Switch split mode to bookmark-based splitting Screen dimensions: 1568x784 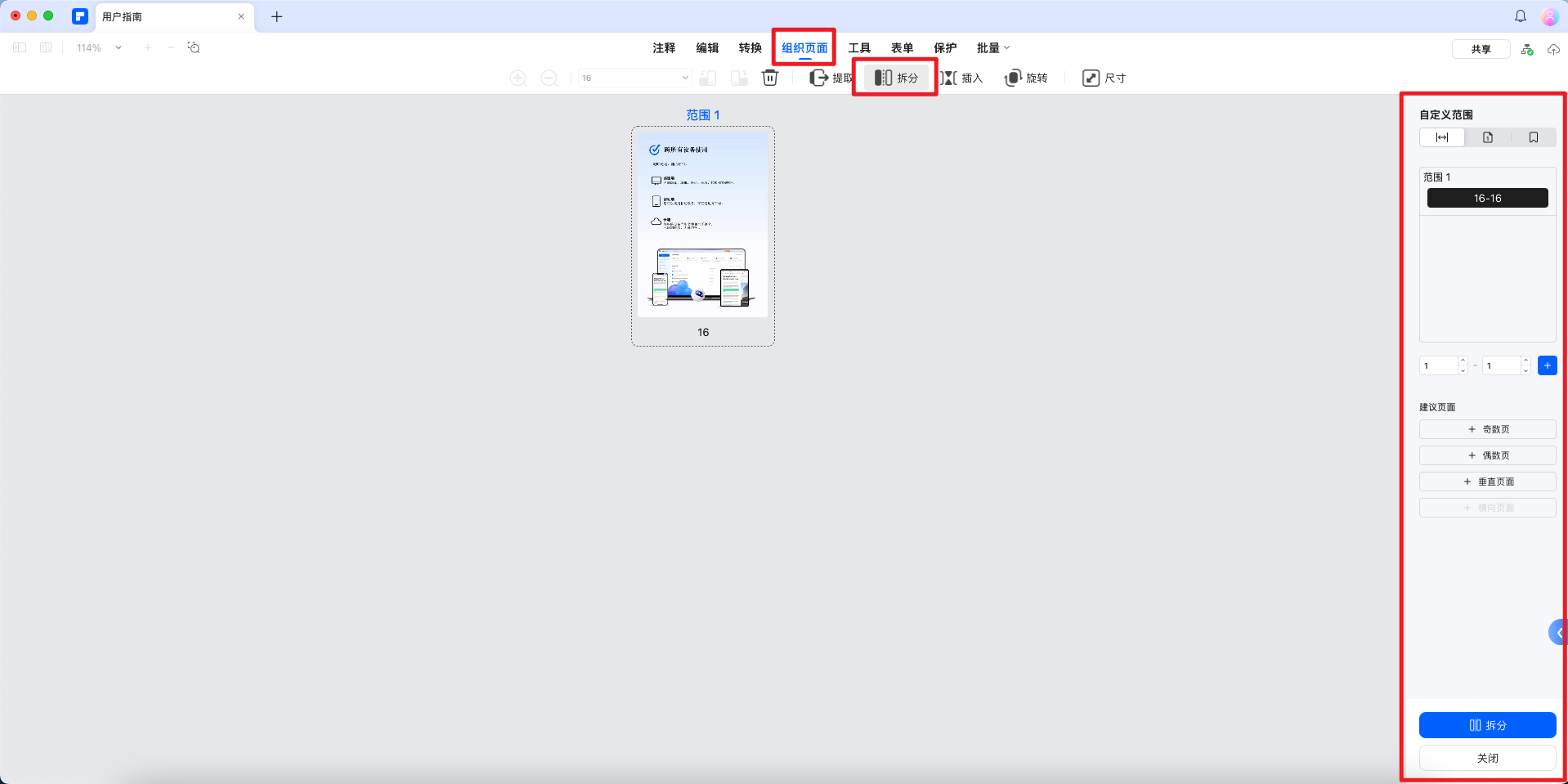click(1533, 137)
